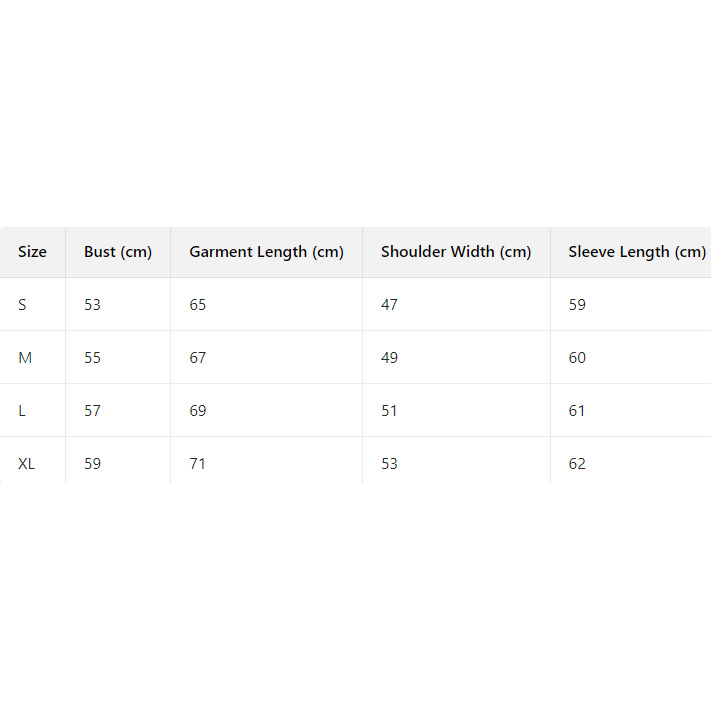
Task: Click the Bust (cm) column header
Action: click(x=118, y=252)
